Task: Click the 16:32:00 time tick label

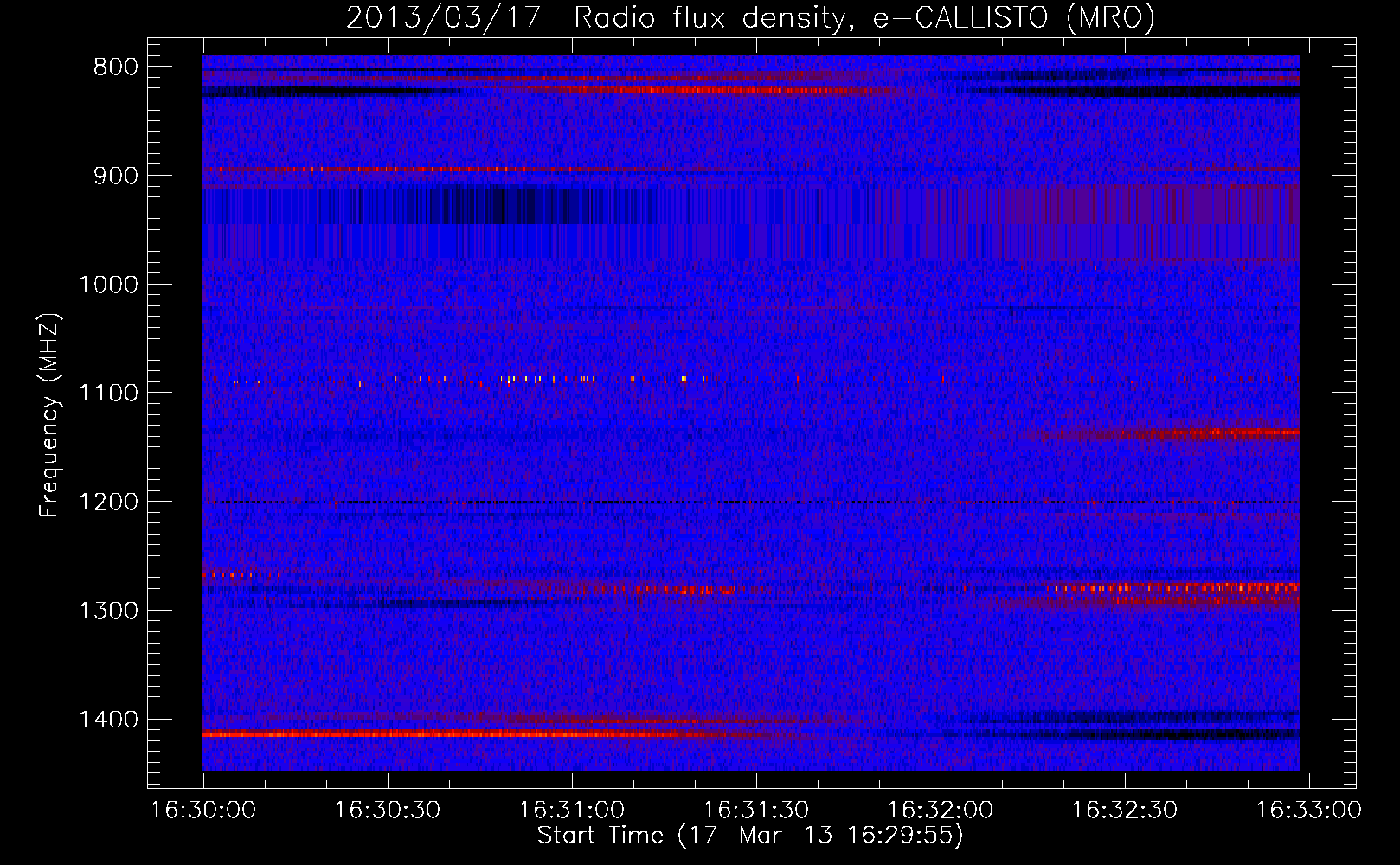Action: coord(941,811)
